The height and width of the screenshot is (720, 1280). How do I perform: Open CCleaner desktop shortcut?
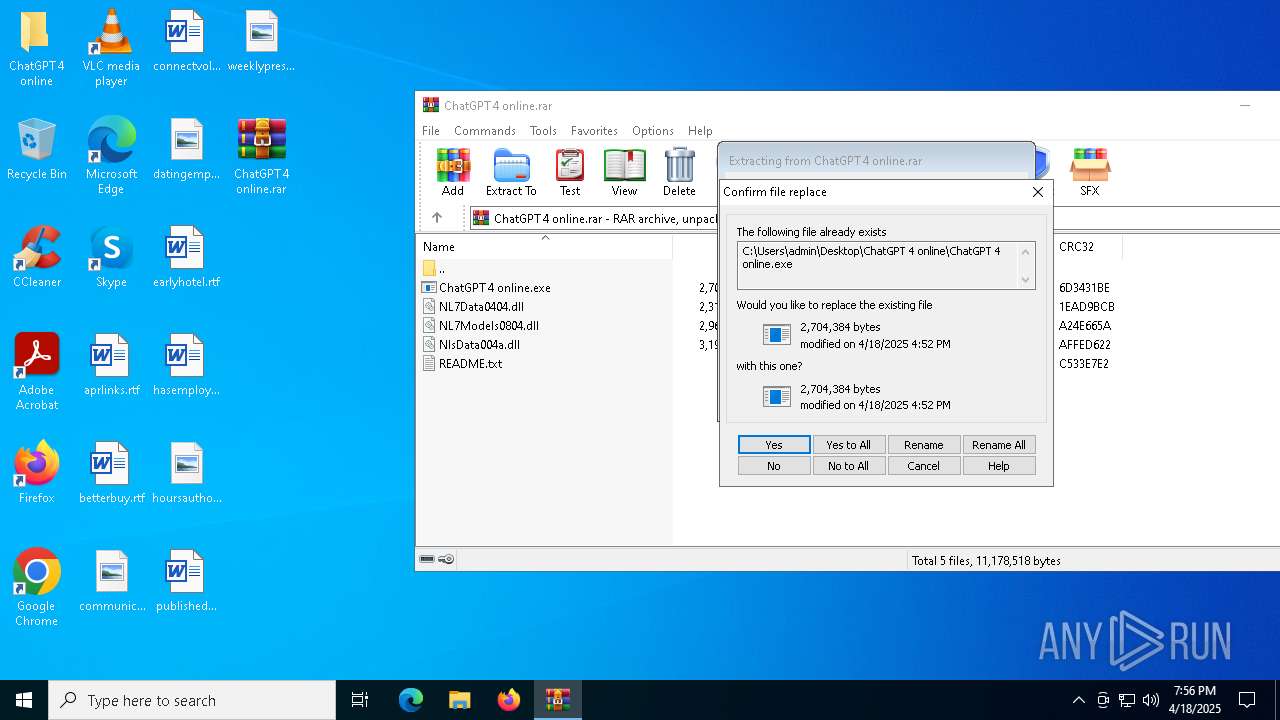click(x=36, y=258)
